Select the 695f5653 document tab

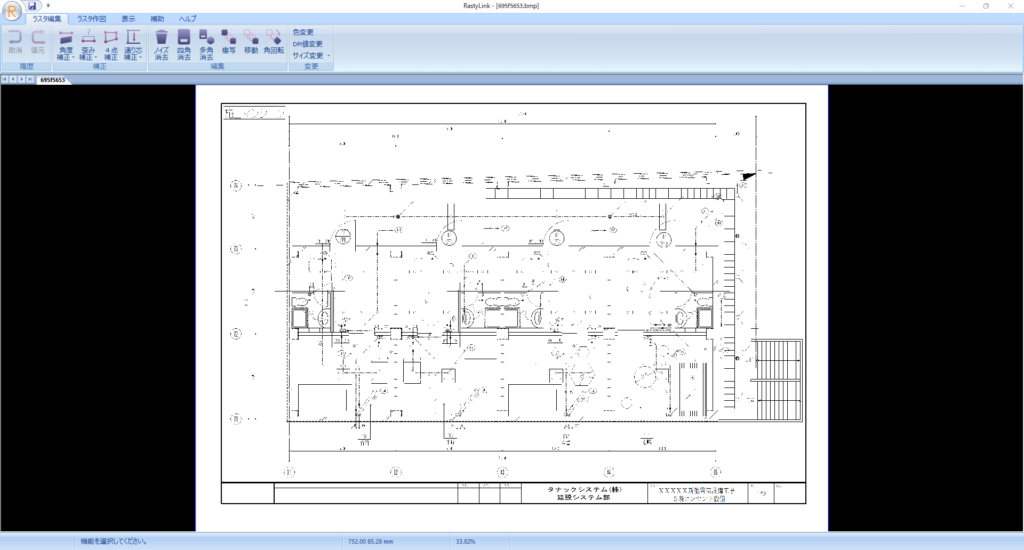53,79
